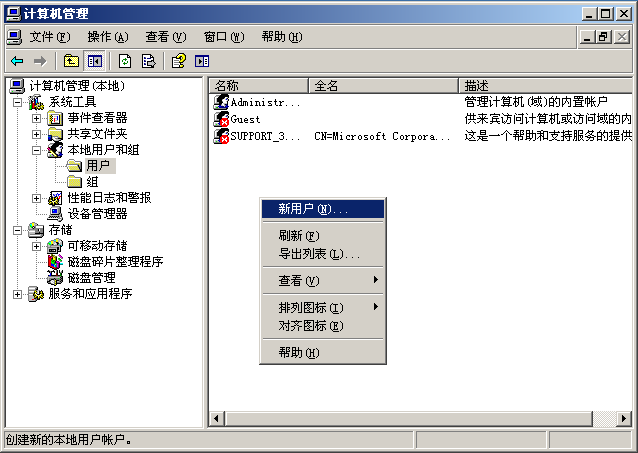Click the horizontal scrollbar left arrow
638x453 pixels.
[x=216, y=418]
